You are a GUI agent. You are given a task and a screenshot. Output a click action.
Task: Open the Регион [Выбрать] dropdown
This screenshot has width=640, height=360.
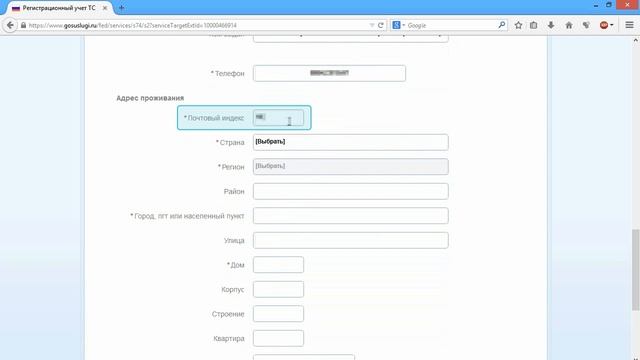(x=351, y=167)
